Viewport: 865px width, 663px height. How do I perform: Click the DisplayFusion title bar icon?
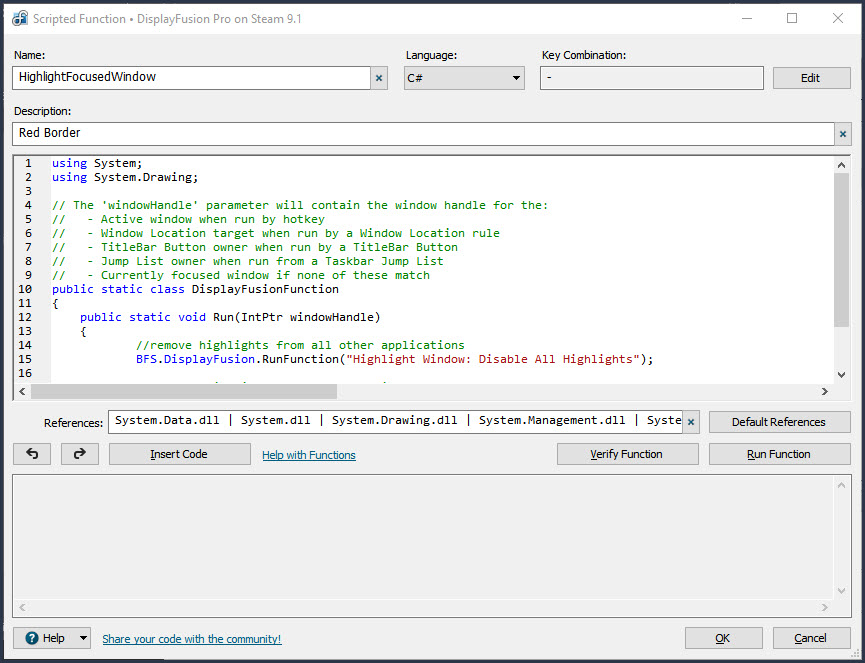click(18, 18)
